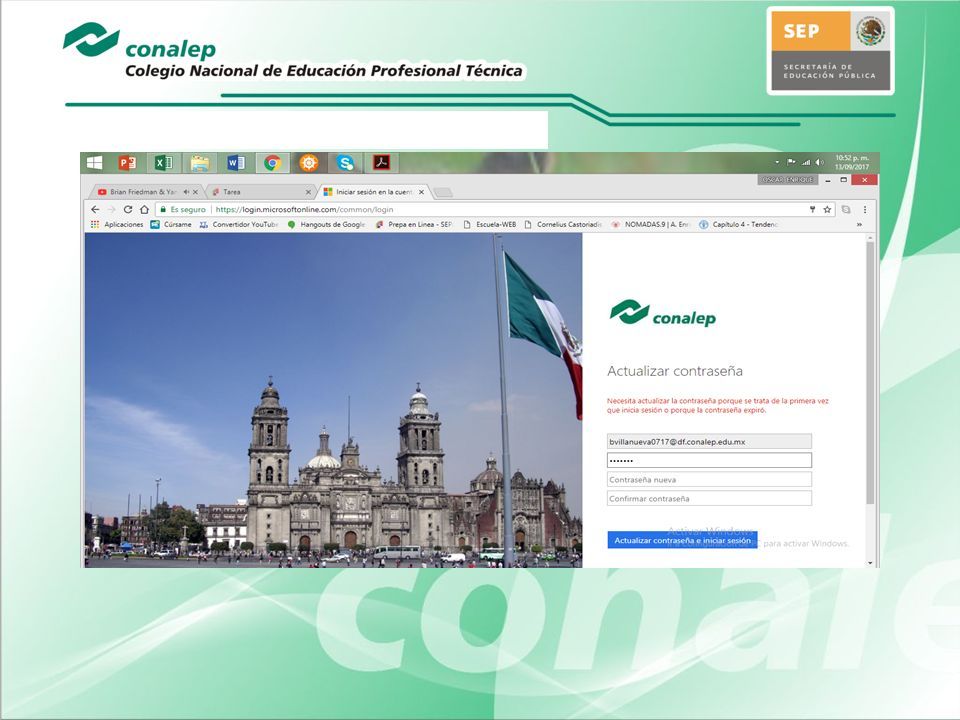This screenshot has height=720, width=960.
Task: Click the scrollbar down arrow
Action: pos(870,562)
